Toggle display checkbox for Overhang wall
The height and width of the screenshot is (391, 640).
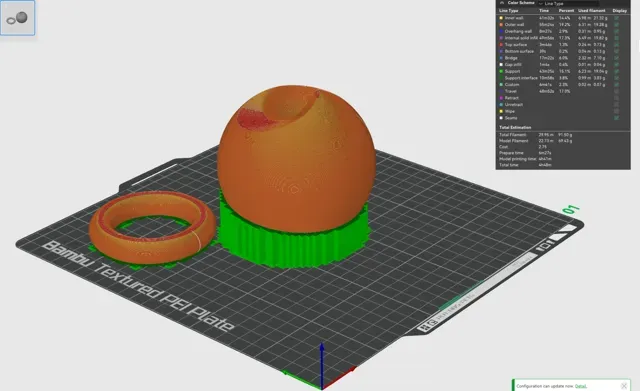point(616,31)
